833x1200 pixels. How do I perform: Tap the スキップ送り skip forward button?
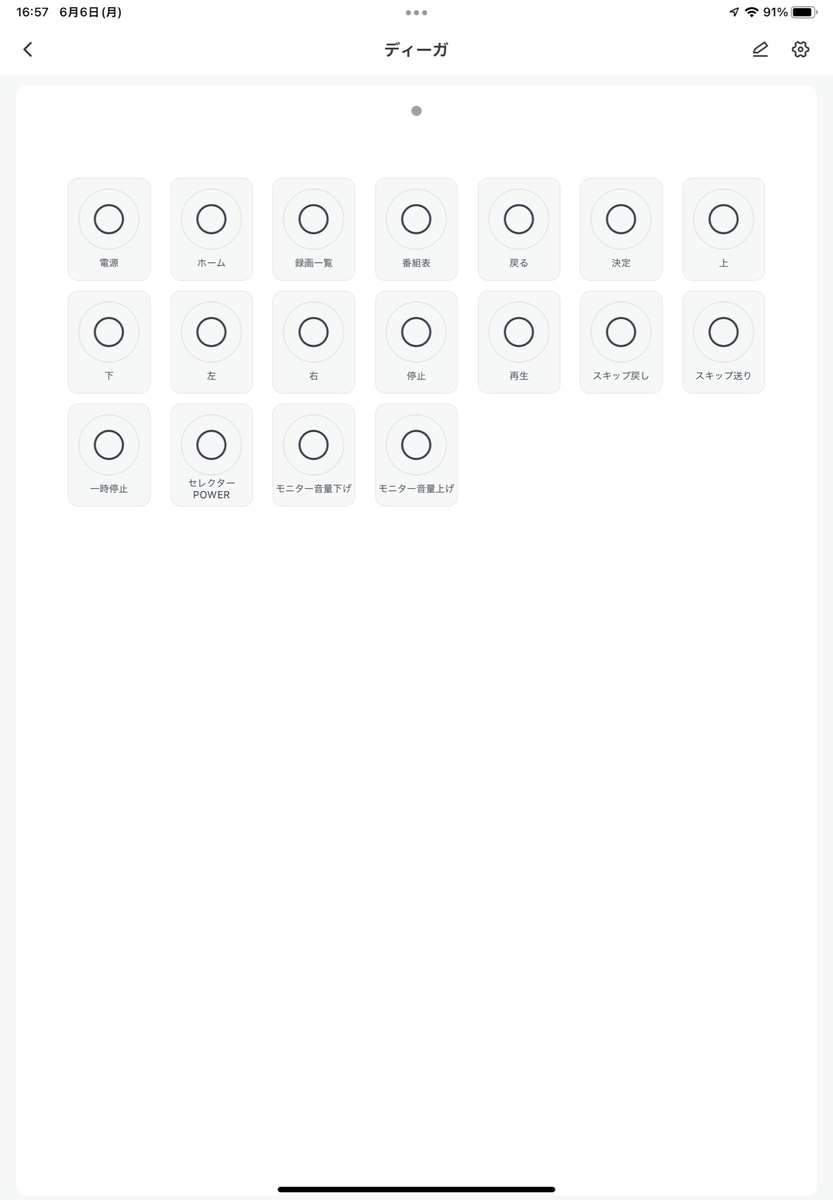coord(723,342)
